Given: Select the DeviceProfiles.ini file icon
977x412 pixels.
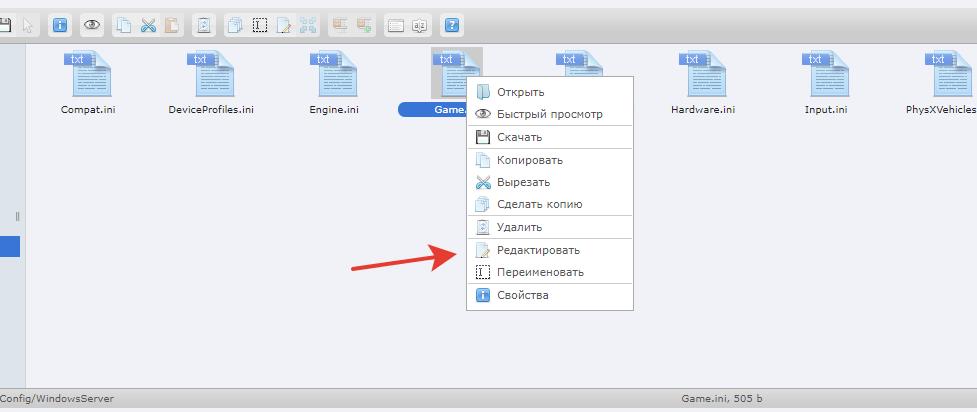Looking at the screenshot, I should (x=211, y=74).
